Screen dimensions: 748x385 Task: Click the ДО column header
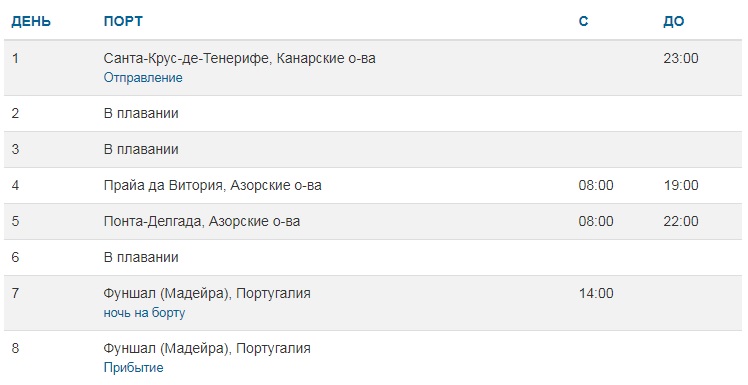coord(674,21)
